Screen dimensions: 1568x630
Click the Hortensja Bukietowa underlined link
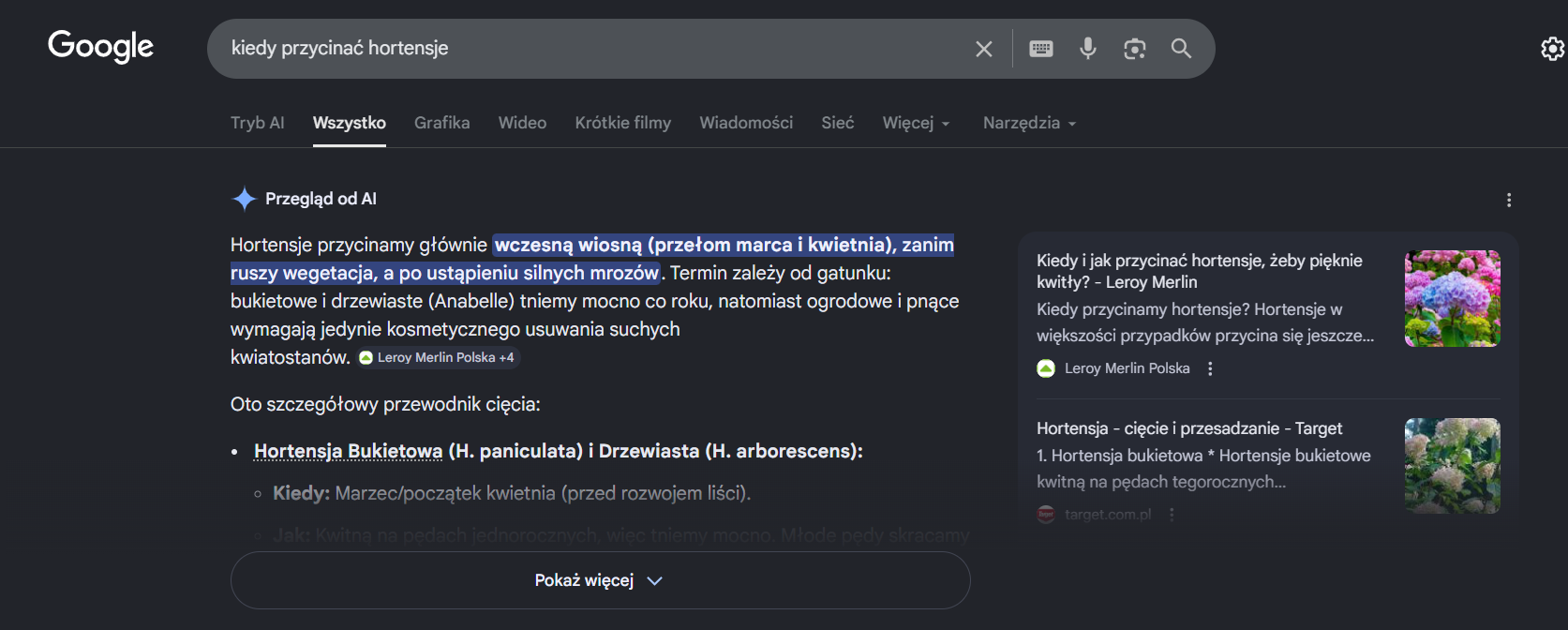click(348, 451)
